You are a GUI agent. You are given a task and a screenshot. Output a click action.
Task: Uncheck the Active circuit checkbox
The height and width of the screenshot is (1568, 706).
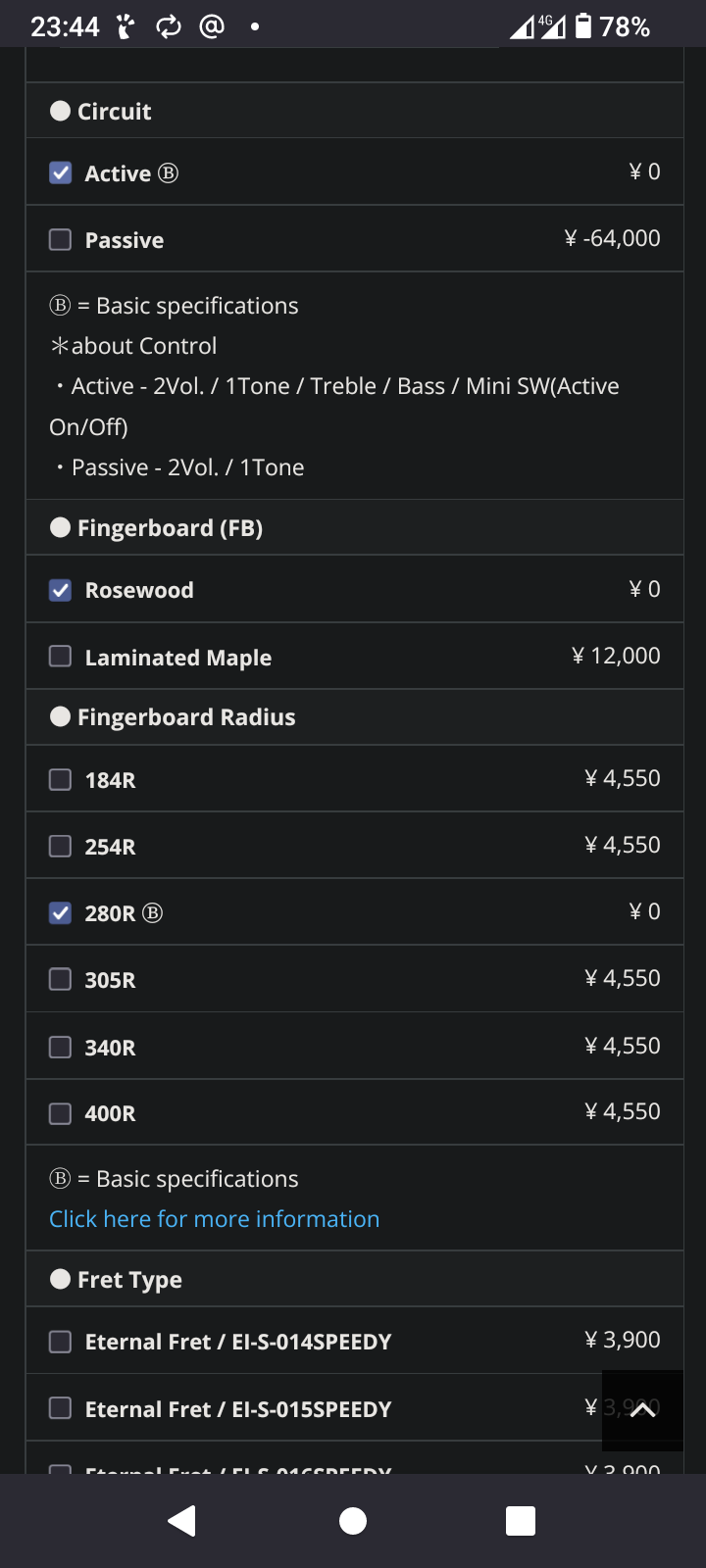(x=61, y=173)
